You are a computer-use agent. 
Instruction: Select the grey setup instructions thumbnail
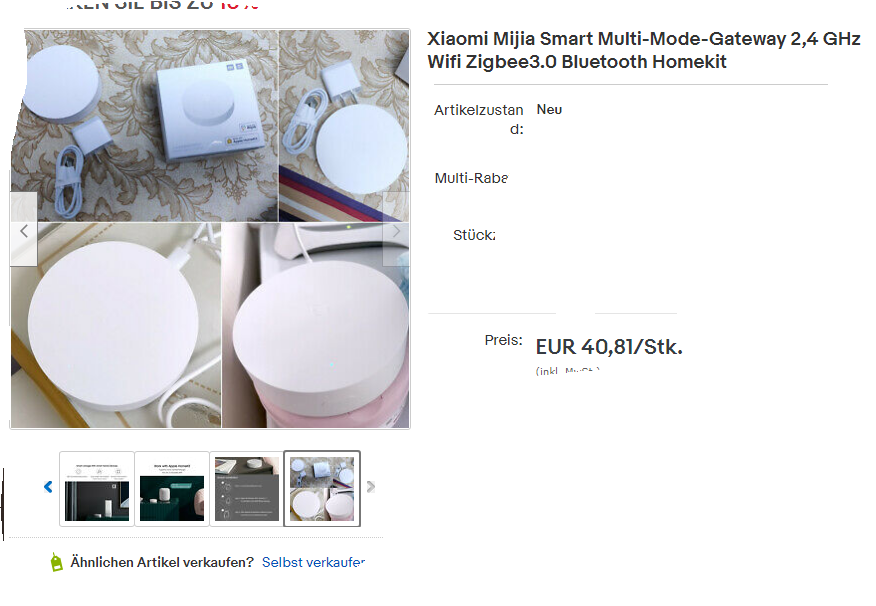click(x=247, y=489)
